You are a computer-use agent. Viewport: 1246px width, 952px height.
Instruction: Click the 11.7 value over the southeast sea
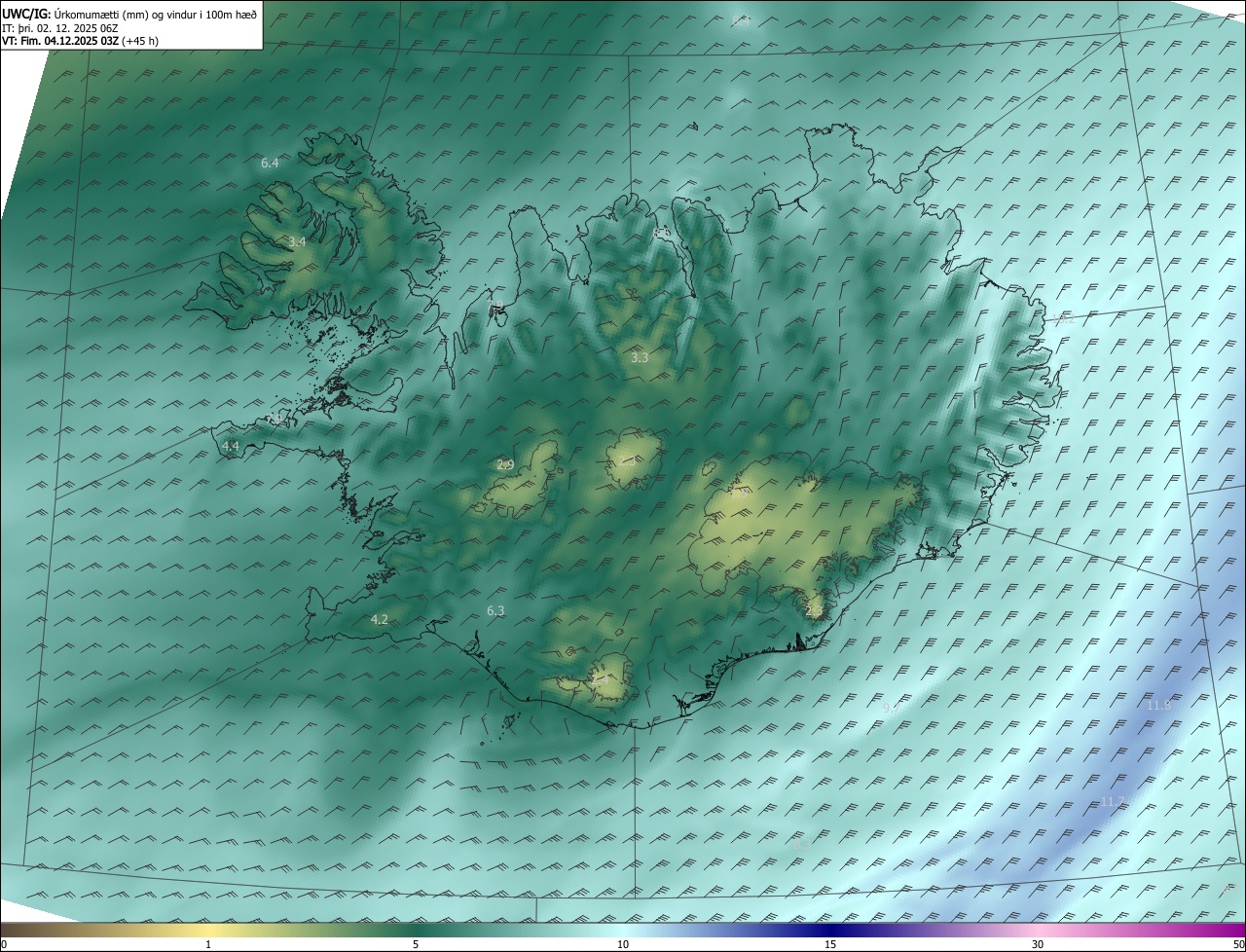pos(1112,802)
